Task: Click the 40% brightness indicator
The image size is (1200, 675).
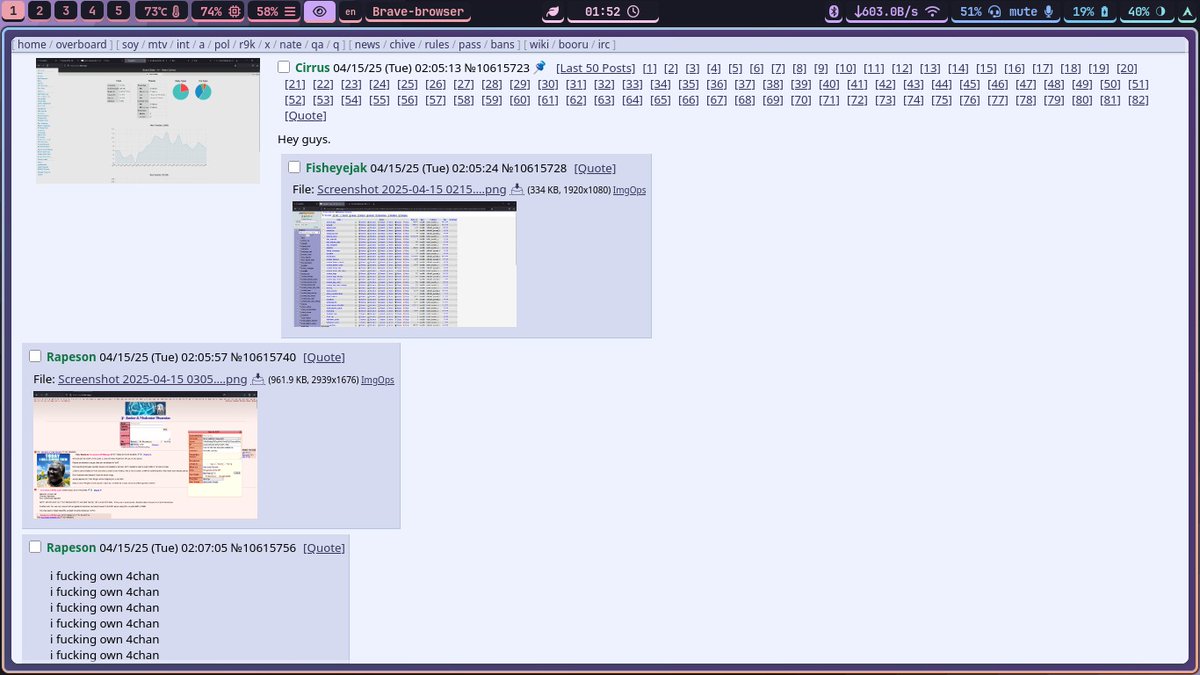Action: (x=1147, y=11)
